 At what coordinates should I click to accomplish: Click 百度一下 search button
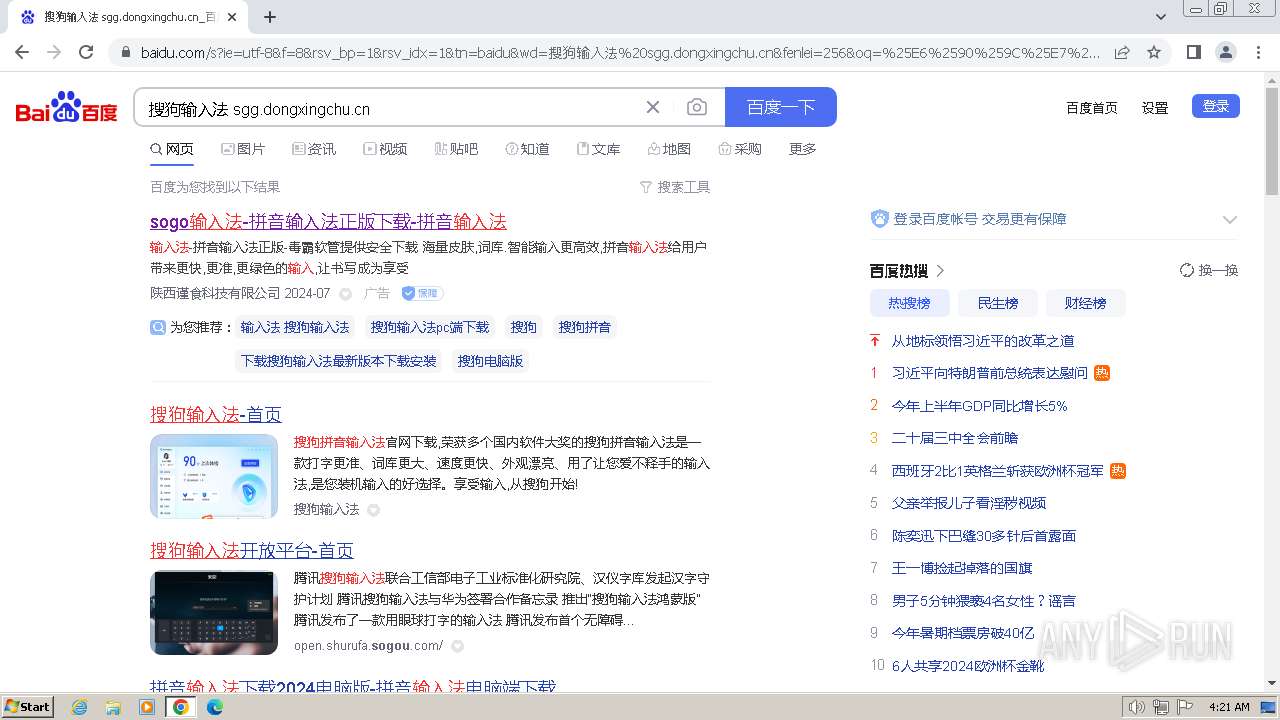pos(781,107)
